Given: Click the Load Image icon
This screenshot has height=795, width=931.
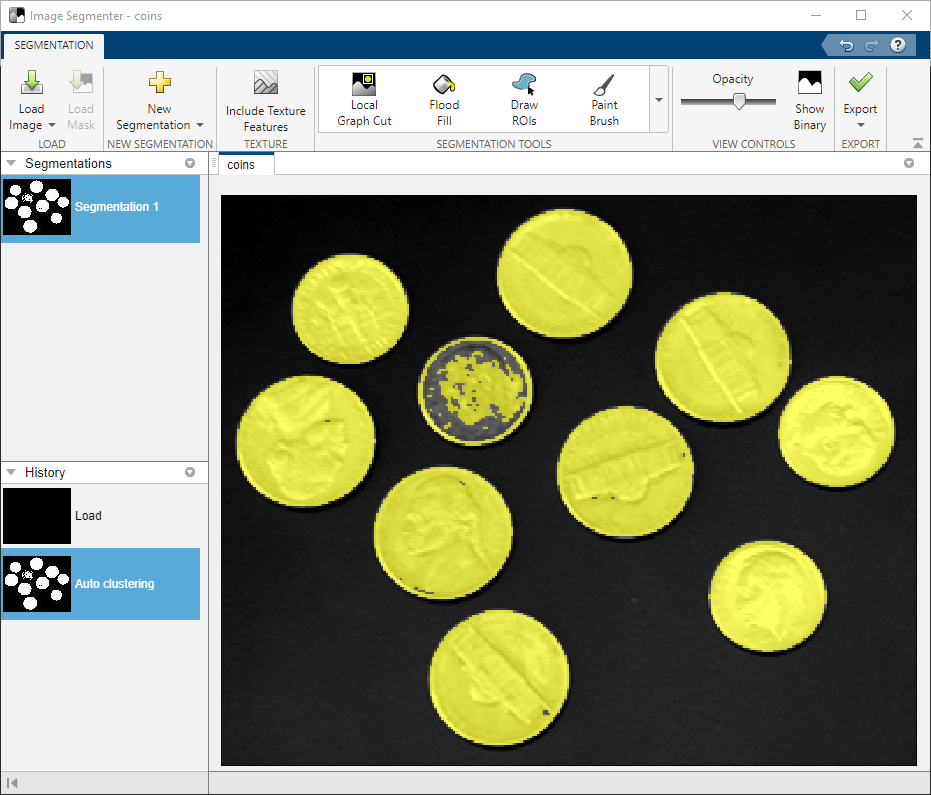Looking at the screenshot, I should click(x=32, y=84).
